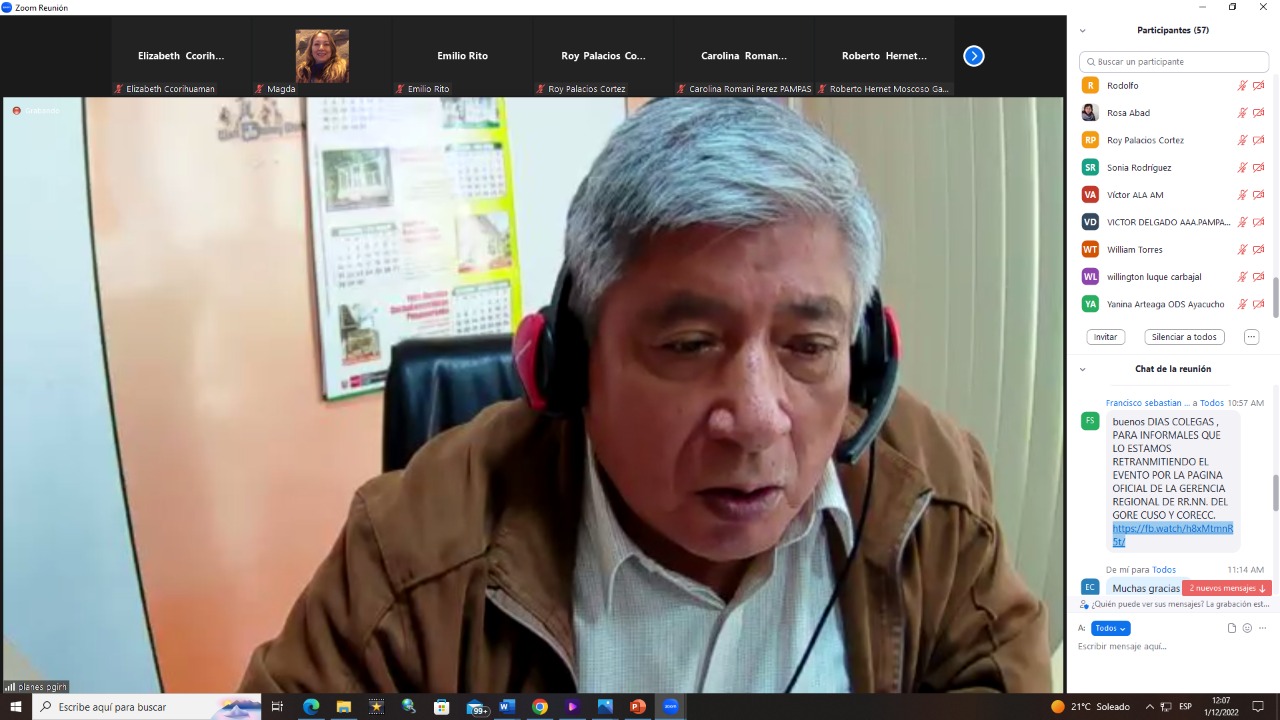Open chat more options ellipsis
The width and height of the screenshot is (1280, 720).
click(x=1263, y=628)
